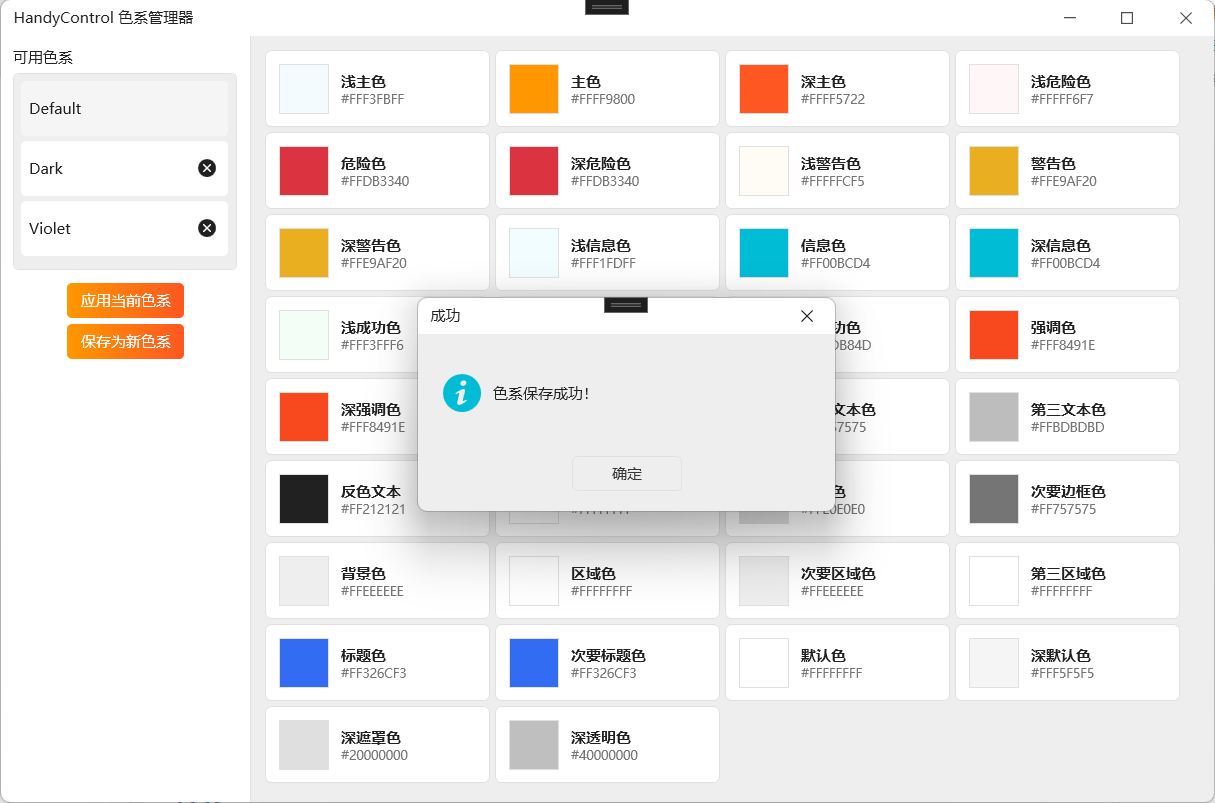Click the #20000000 hex value
This screenshot has height=803, width=1215.
[x=374, y=755]
